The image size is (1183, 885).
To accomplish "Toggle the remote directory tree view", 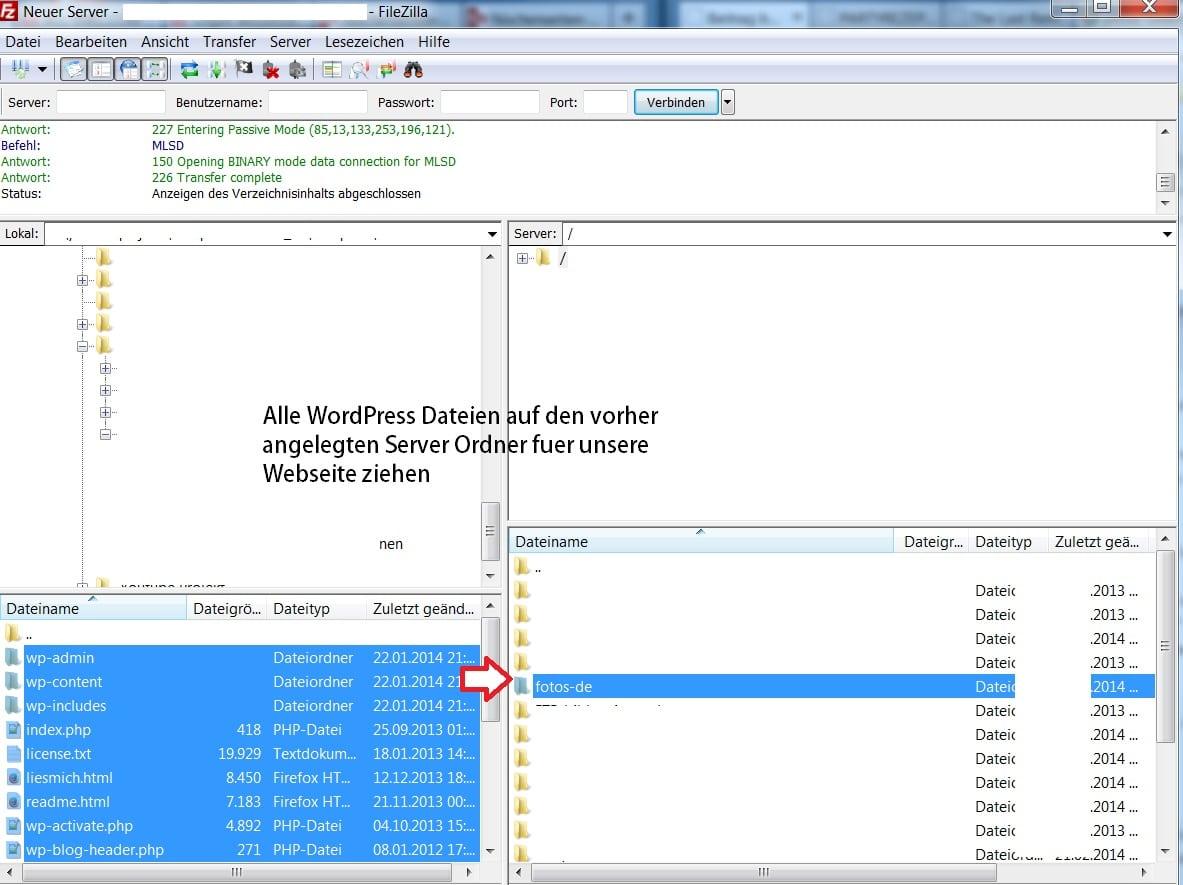I will [x=128, y=69].
